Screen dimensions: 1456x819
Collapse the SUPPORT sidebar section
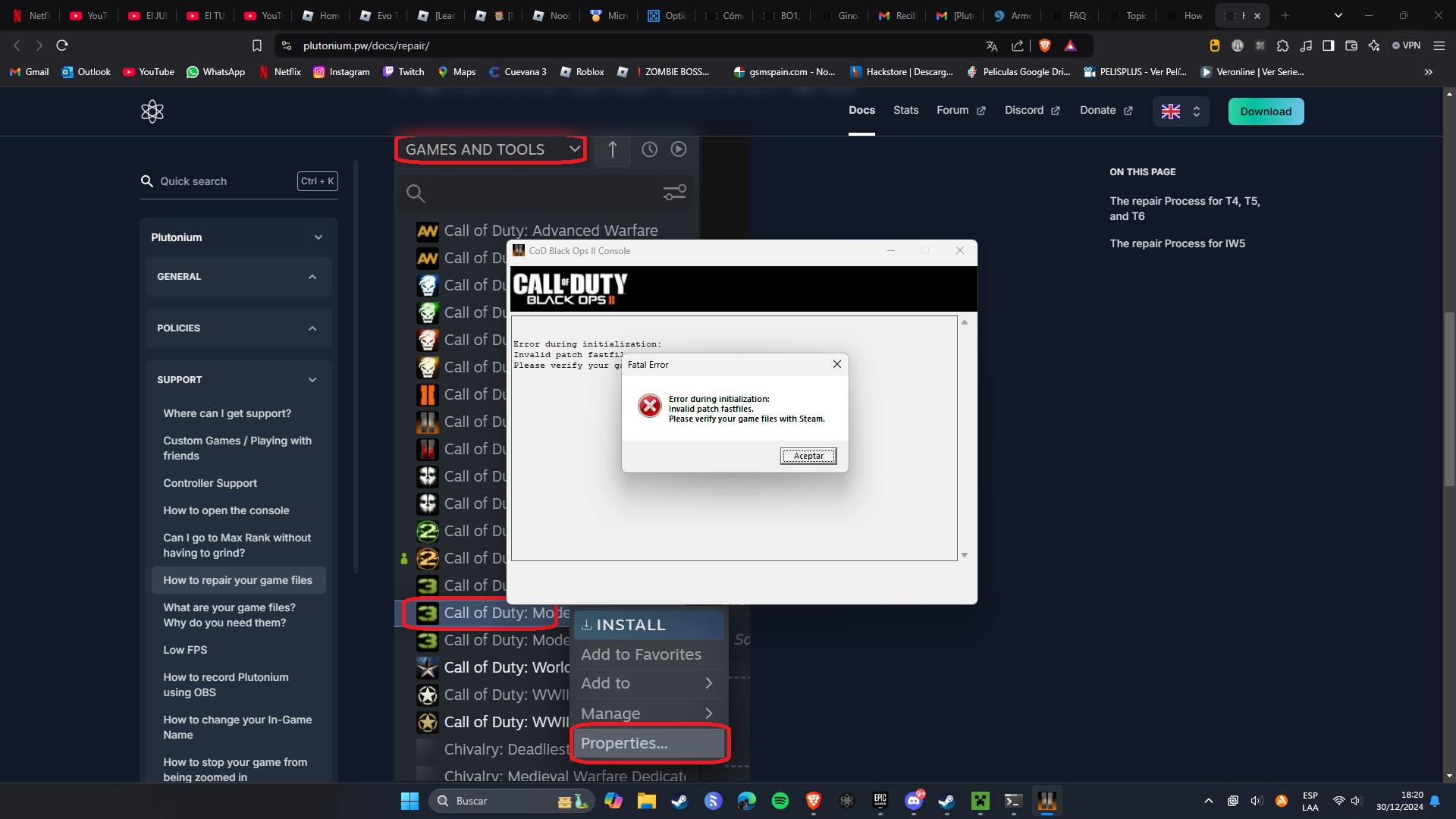click(x=238, y=380)
